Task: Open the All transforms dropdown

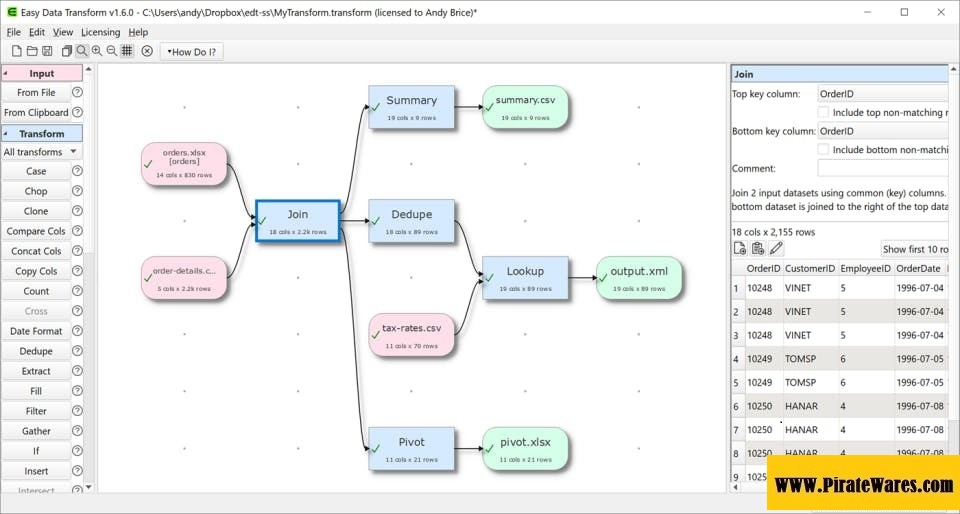Action: [x=41, y=152]
